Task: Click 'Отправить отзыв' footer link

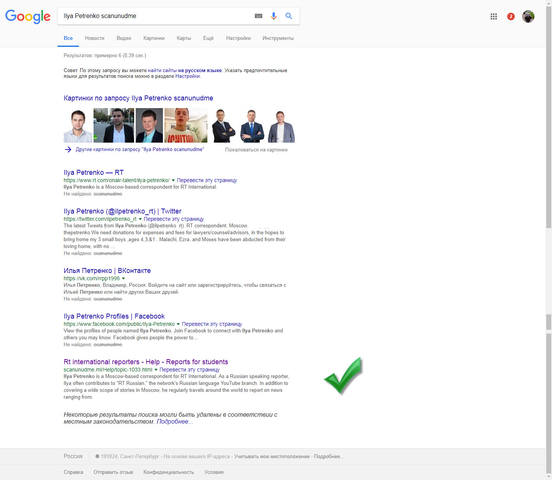Action: coord(113,472)
